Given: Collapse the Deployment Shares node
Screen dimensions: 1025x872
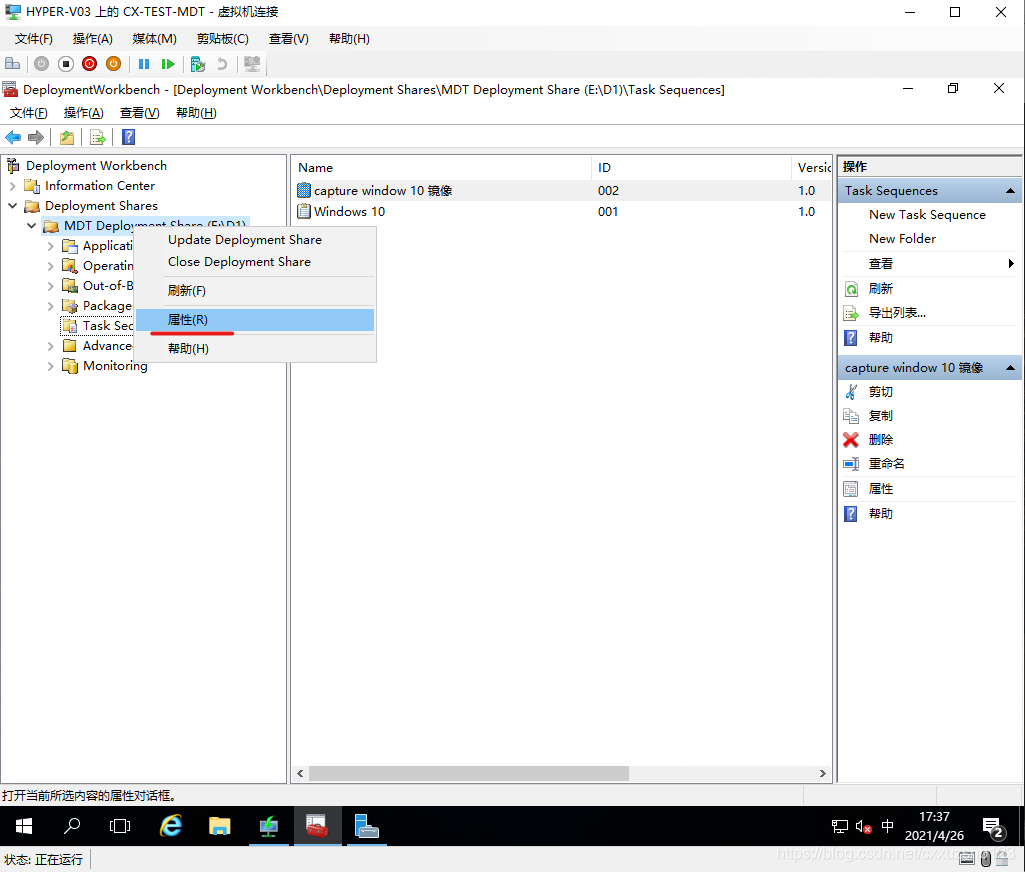Looking at the screenshot, I should coord(12,206).
